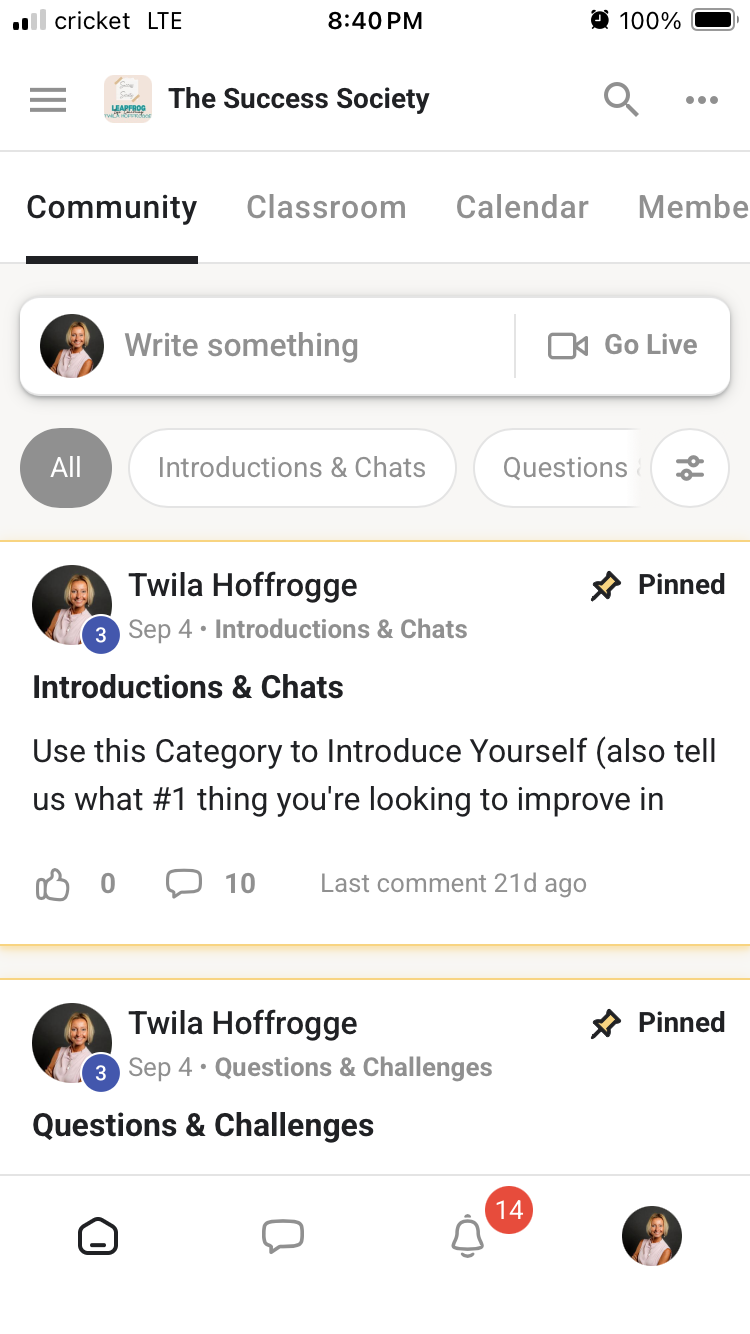The image size is (750, 1334).
Task: Start a Go Live video
Action: click(623, 345)
